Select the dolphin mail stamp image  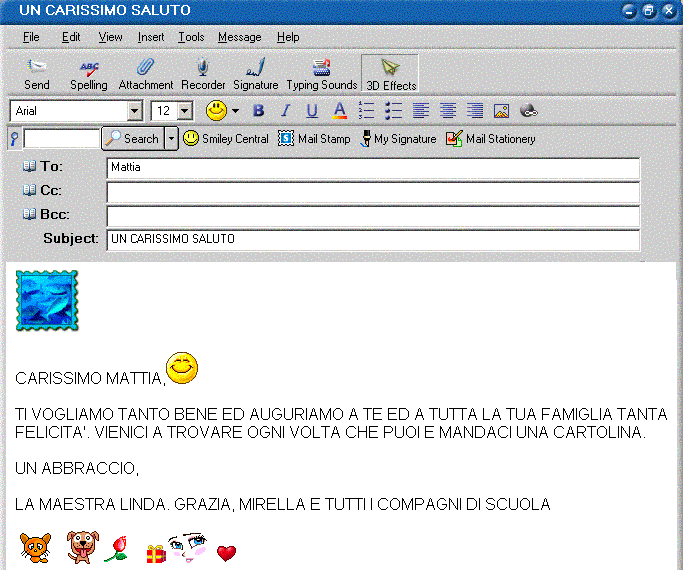[47, 300]
